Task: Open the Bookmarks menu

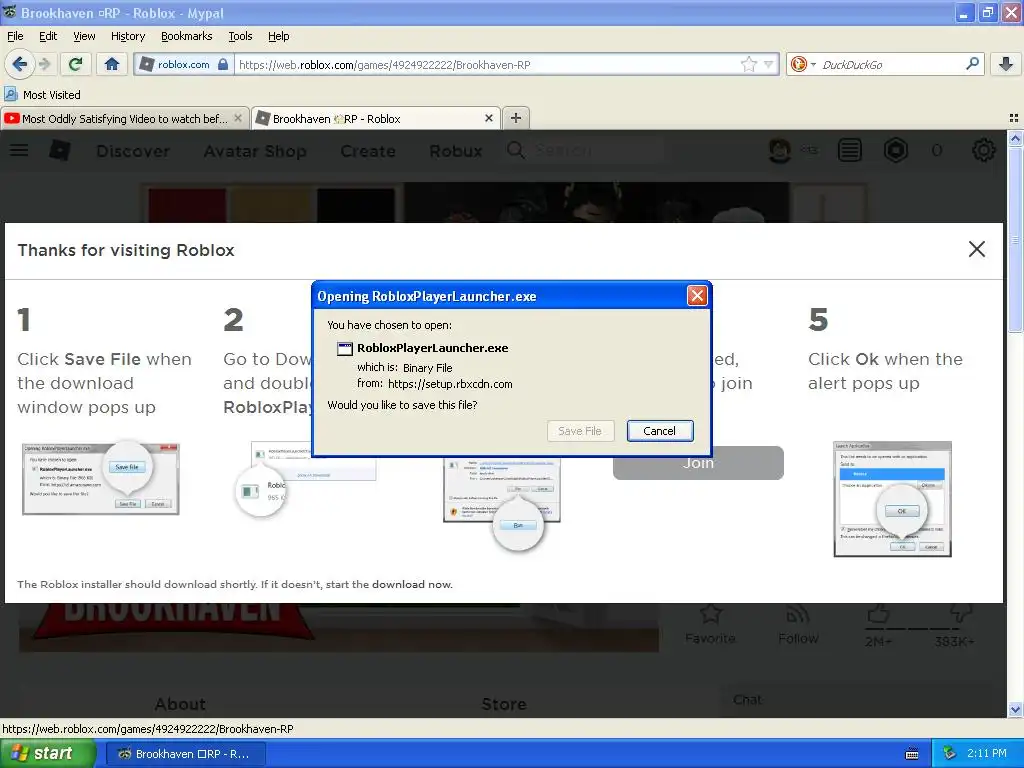Action: 186,36
